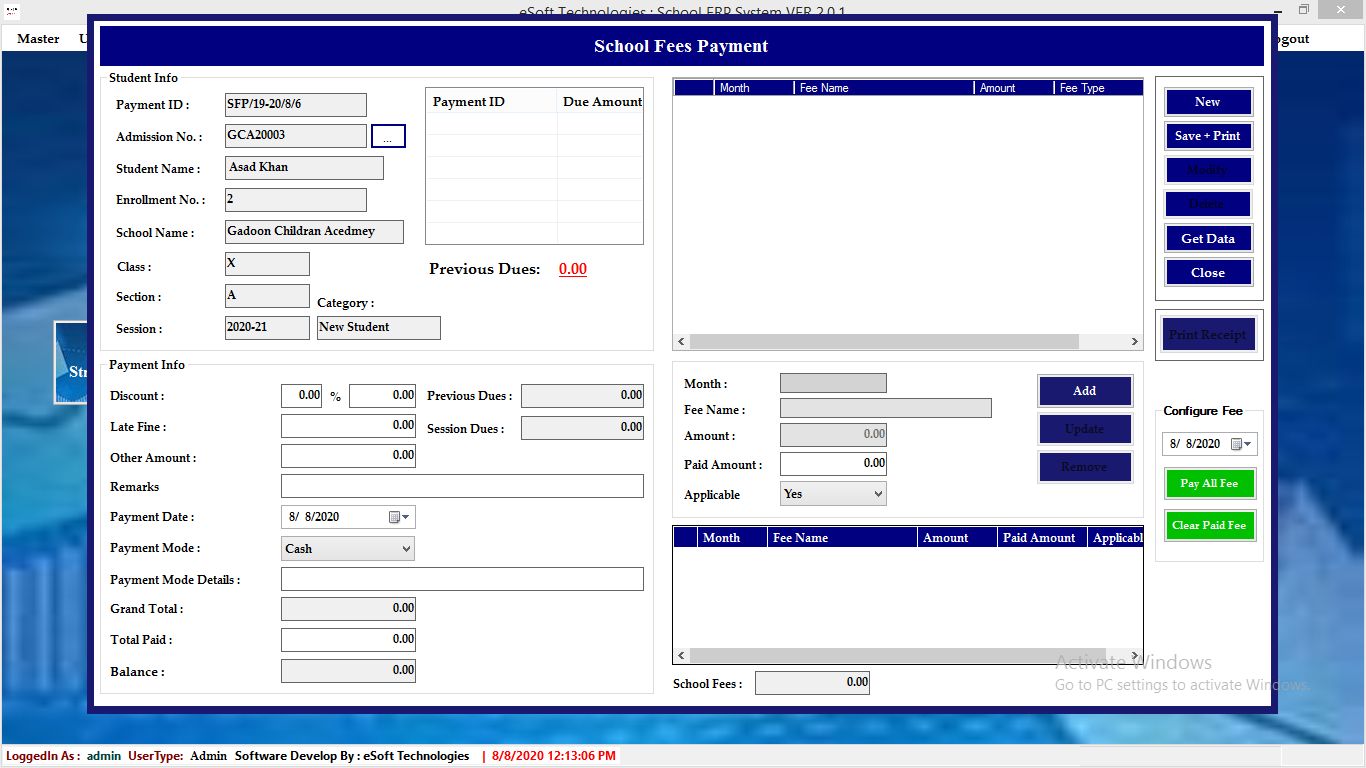Click the Previous Dues field in Payment Info
Screen dimensions: 1366x768
pos(582,396)
